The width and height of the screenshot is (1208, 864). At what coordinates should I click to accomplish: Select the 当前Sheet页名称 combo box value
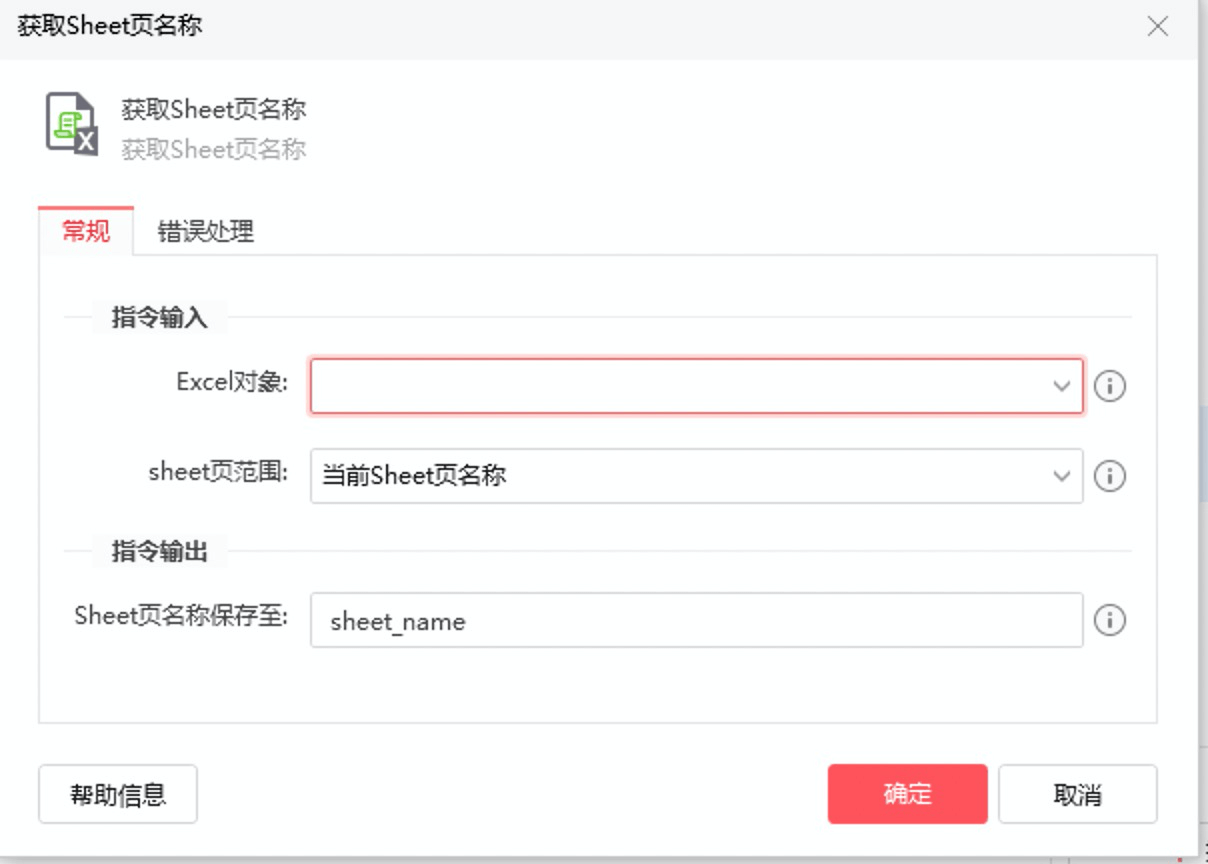(x=697, y=476)
